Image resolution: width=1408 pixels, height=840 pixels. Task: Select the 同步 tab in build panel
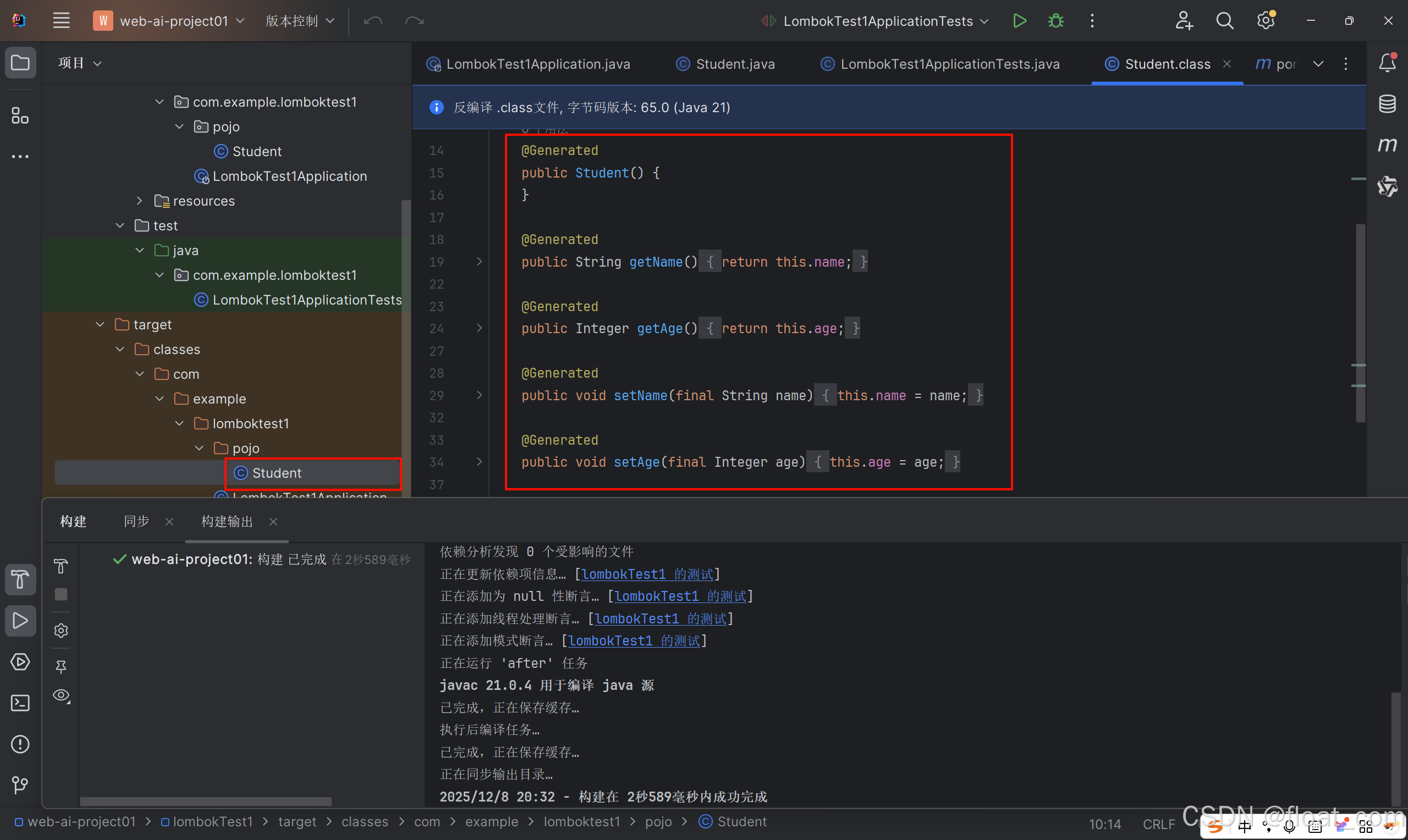[x=136, y=521]
